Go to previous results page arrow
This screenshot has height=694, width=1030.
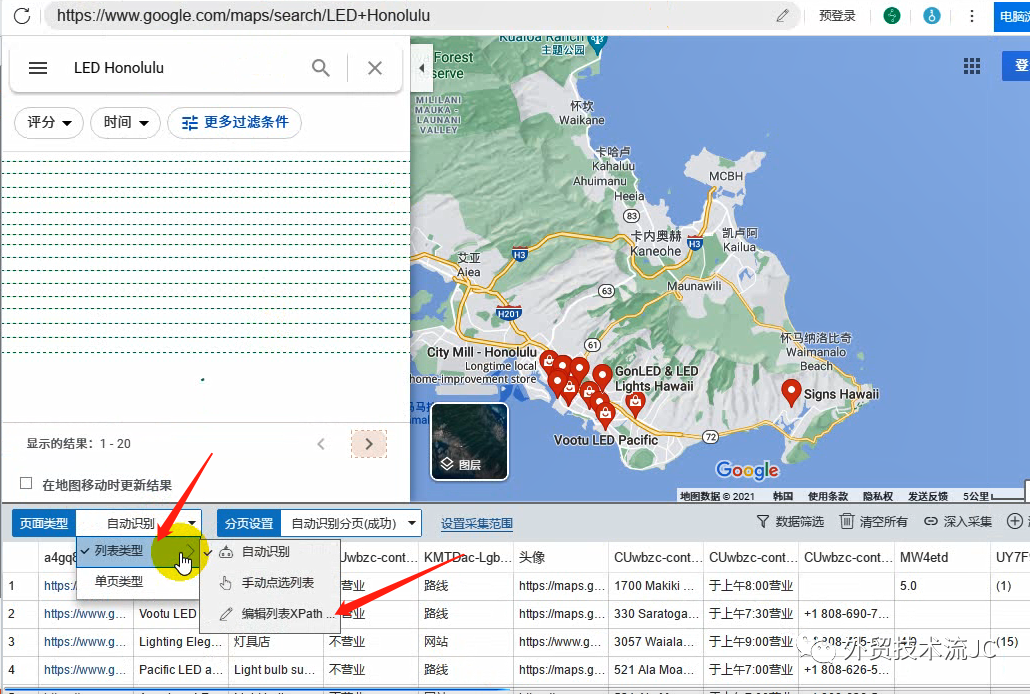pos(321,444)
